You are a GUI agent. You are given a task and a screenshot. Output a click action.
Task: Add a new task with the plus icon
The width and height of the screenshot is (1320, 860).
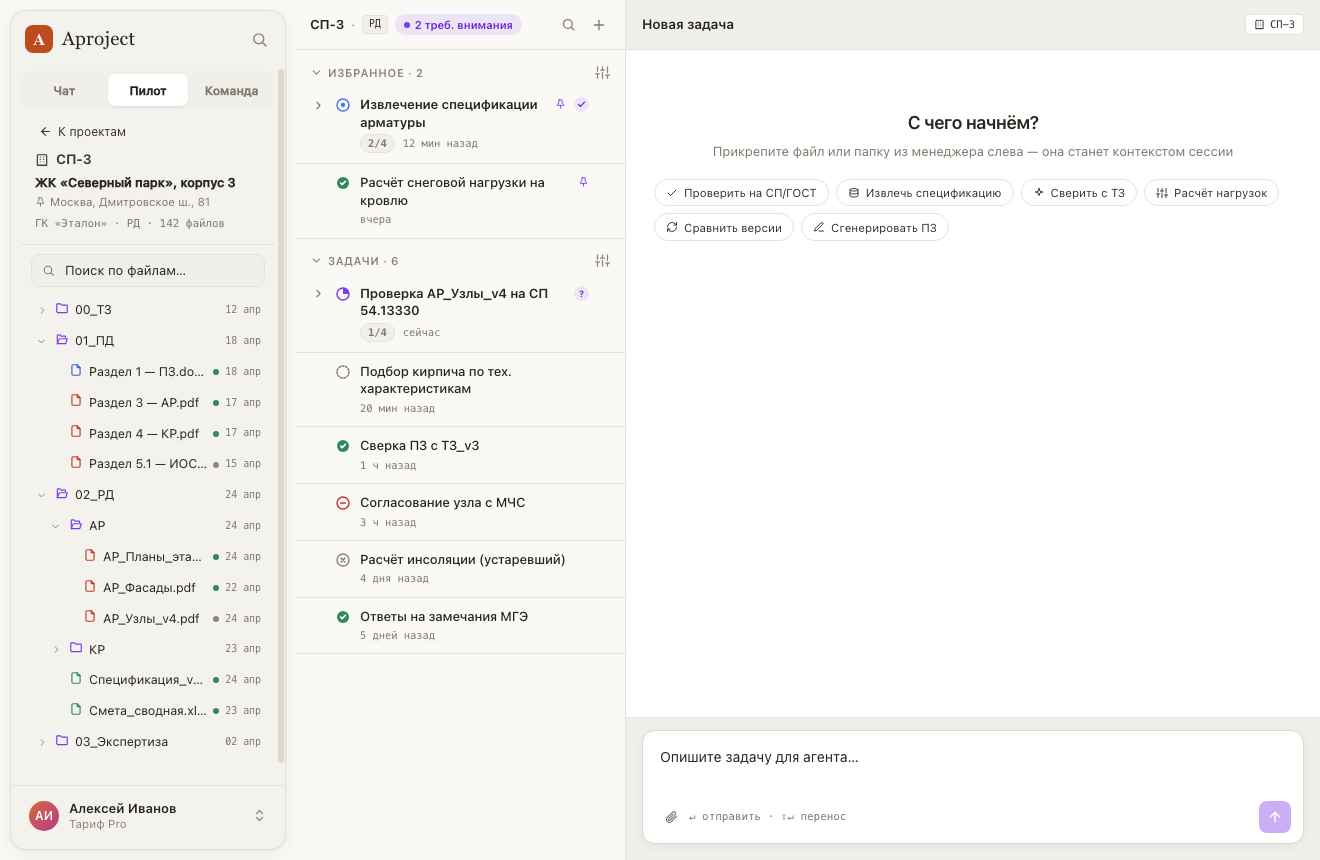(x=599, y=25)
